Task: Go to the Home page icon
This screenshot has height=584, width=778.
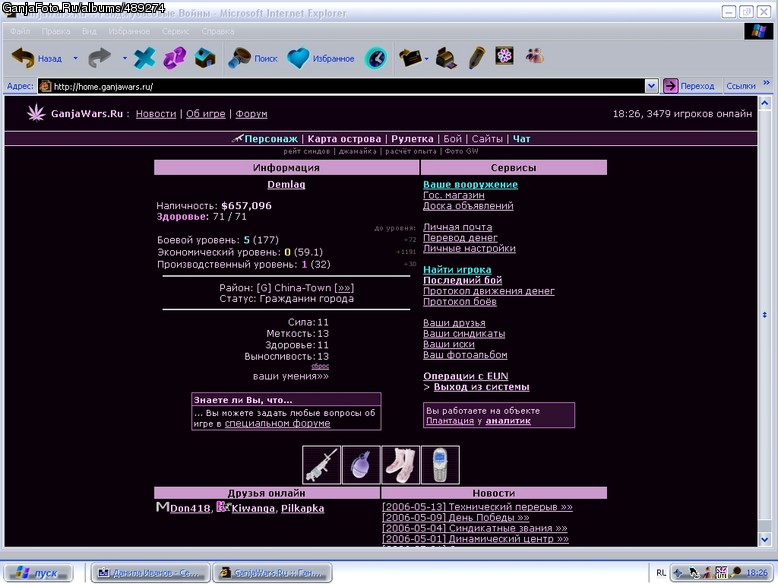Action: 205,58
